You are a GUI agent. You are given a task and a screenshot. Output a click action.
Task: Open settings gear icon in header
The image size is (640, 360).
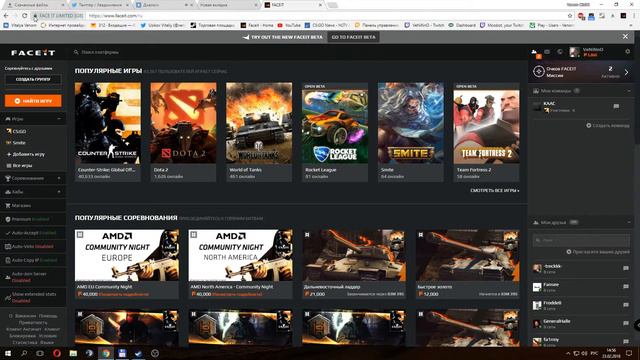click(x=628, y=52)
